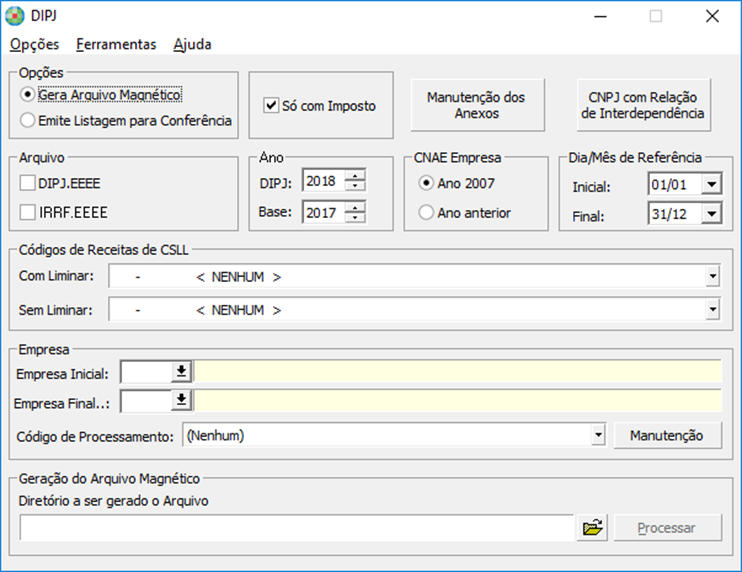Screen dimensions: 742x572
Task: Close the DIPJ window
Action: [712, 16]
